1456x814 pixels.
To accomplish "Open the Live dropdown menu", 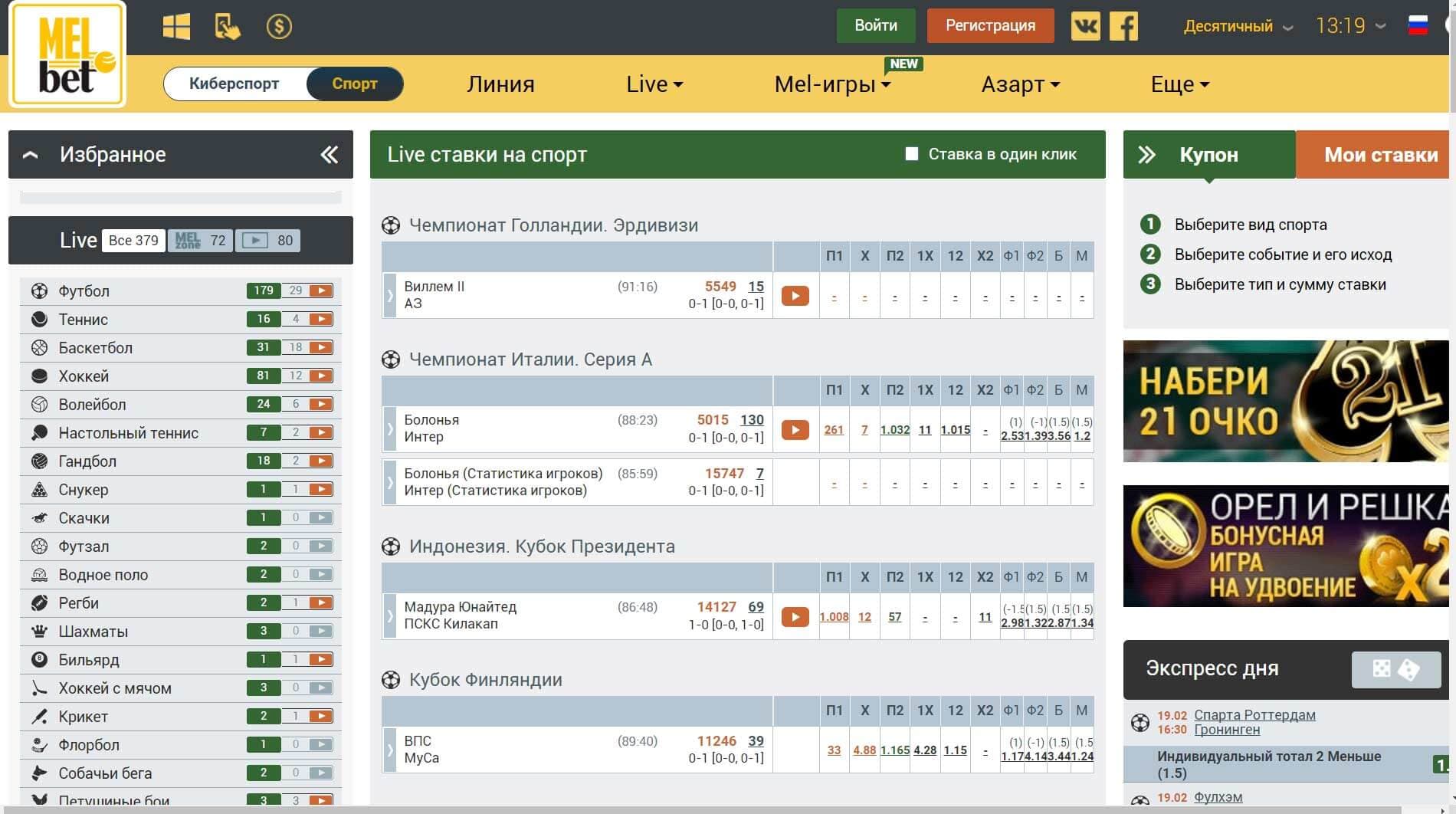I will tap(654, 84).
